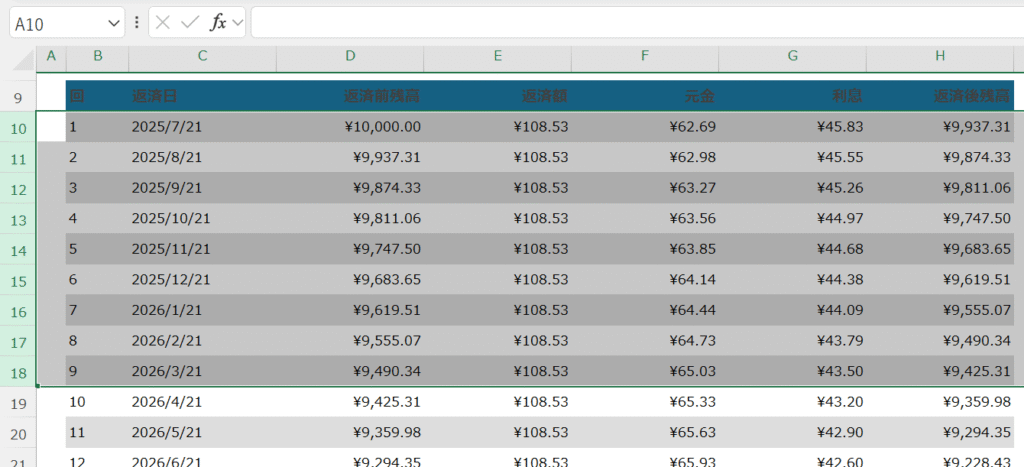Click the 利息 header cell
Viewport: 1024px width, 467px height.
pyautogui.click(x=793, y=96)
